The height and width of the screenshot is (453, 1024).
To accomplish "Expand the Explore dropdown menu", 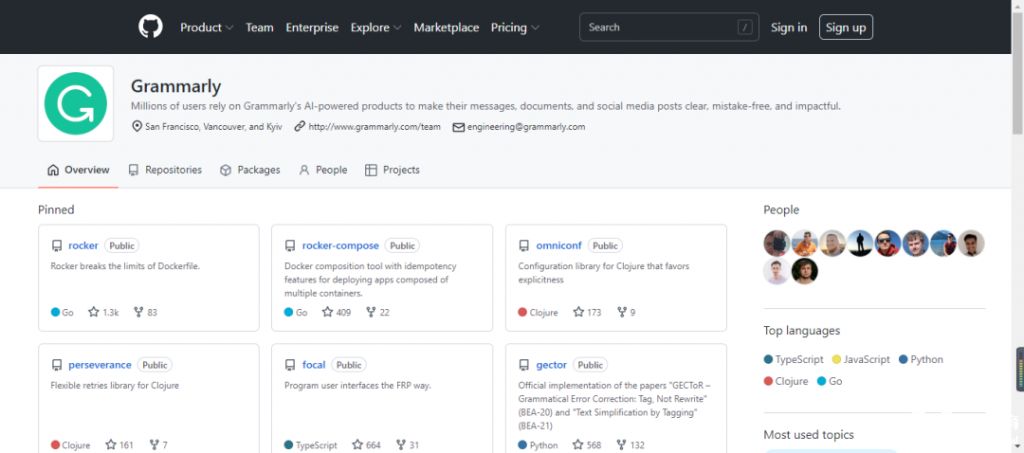I will [376, 27].
